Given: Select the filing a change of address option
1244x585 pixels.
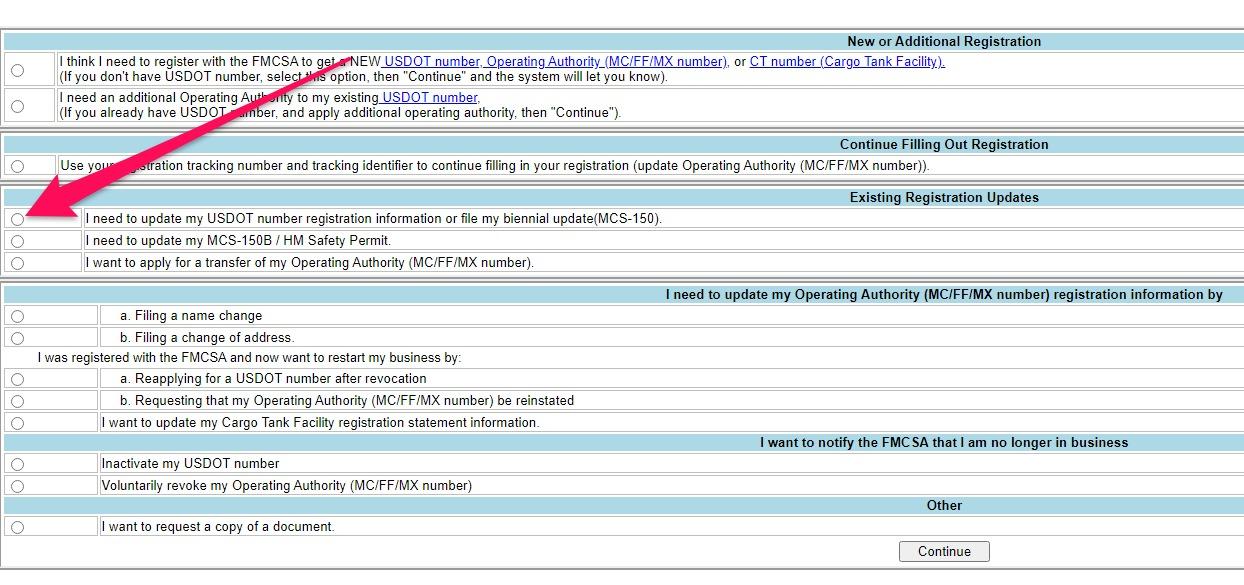Looking at the screenshot, I should (x=17, y=335).
